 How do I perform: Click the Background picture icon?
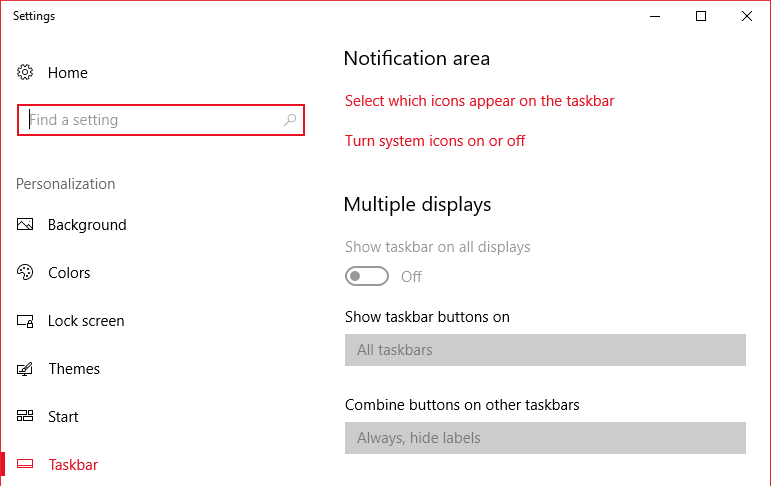tap(25, 224)
